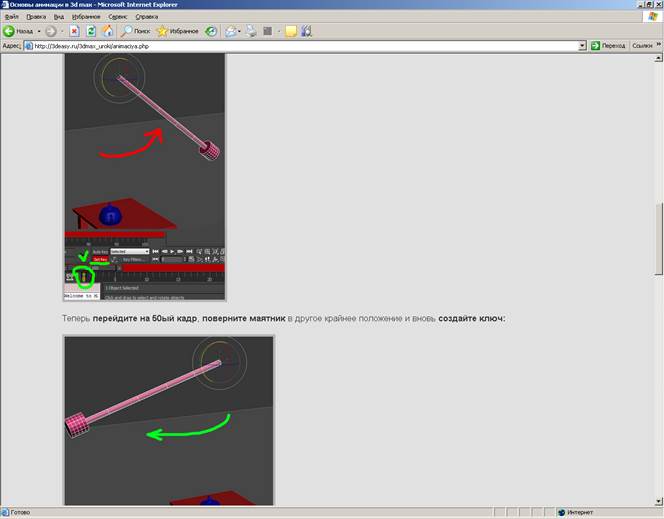
Task: Open the Вид menu
Action: click(x=59, y=17)
